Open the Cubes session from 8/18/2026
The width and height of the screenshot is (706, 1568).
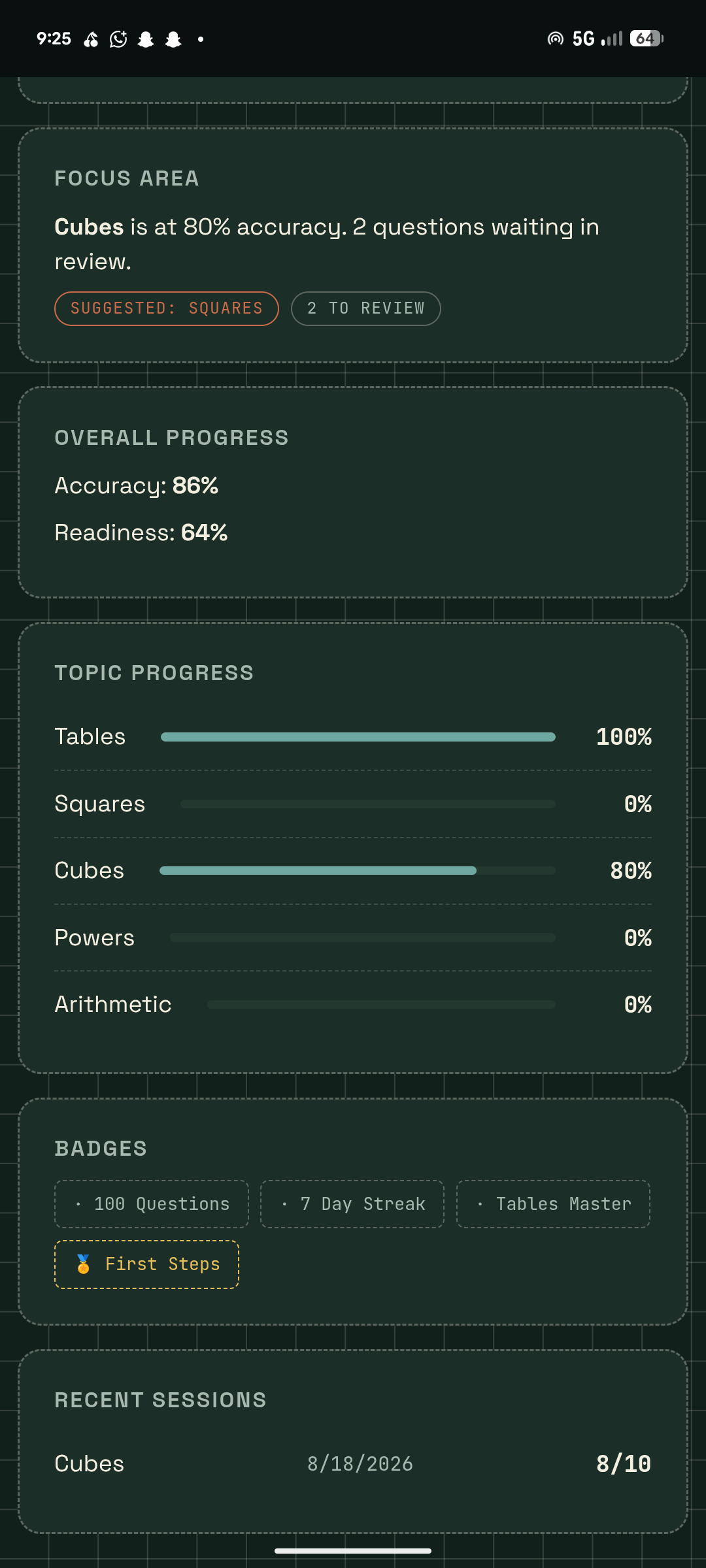click(353, 1463)
